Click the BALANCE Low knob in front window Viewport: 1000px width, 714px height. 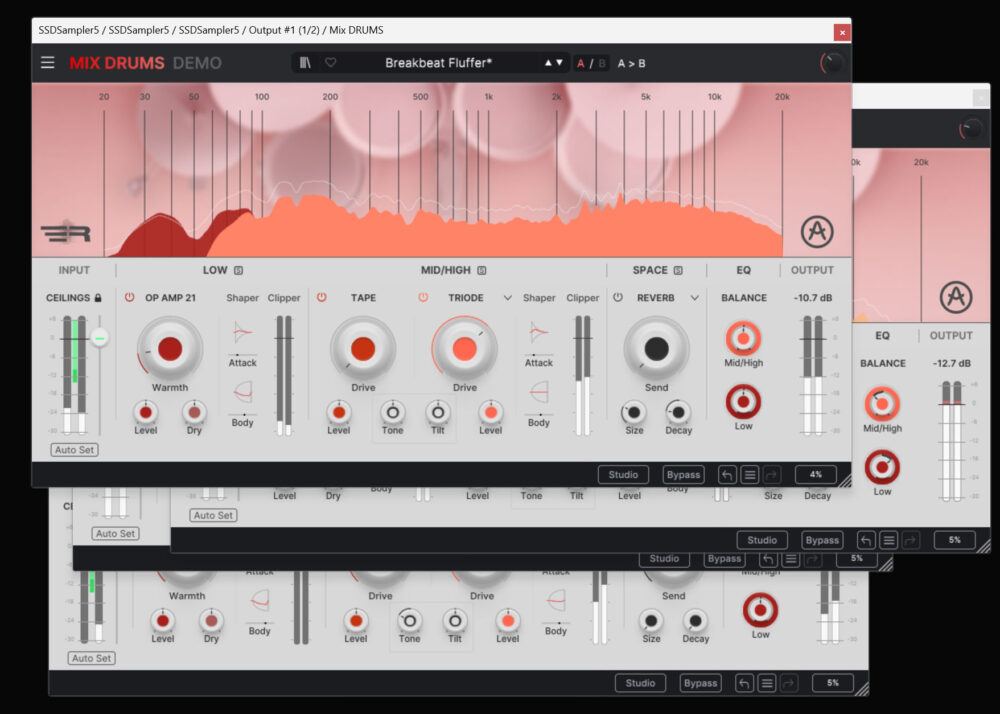[x=743, y=402]
